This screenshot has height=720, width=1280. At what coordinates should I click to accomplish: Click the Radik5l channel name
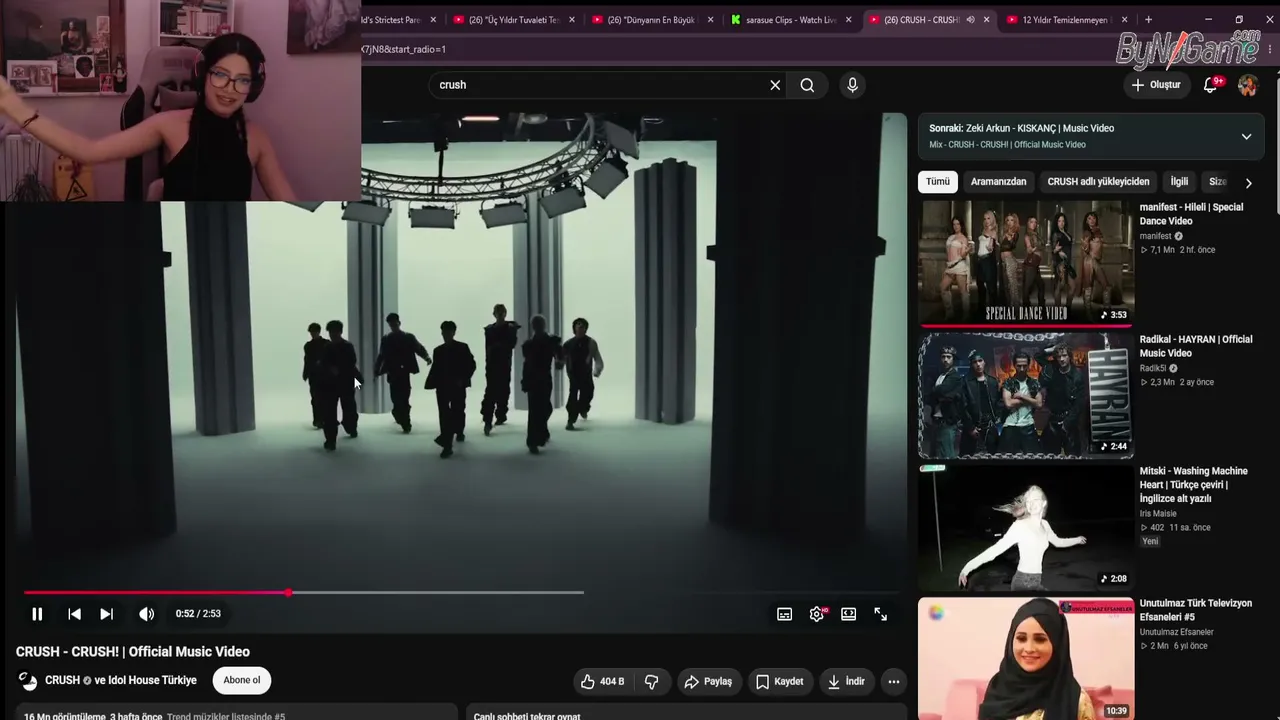click(x=1153, y=368)
